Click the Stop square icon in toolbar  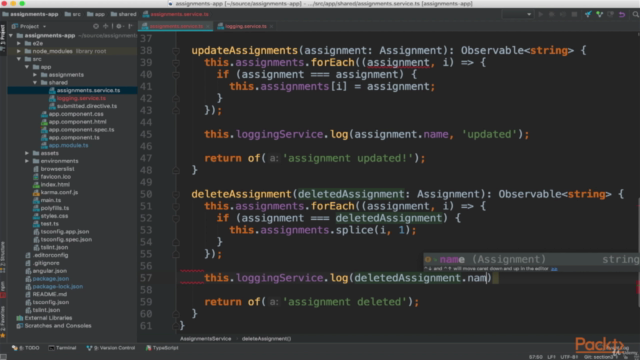click(x=574, y=14)
